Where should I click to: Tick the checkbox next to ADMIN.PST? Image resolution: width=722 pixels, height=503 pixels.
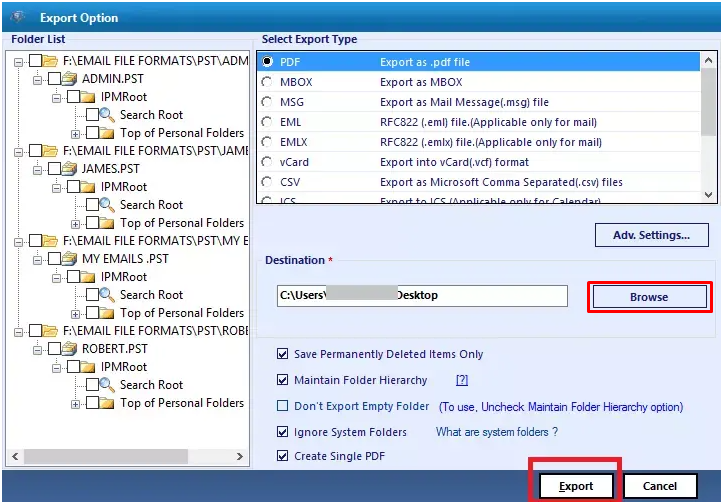(x=54, y=79)
